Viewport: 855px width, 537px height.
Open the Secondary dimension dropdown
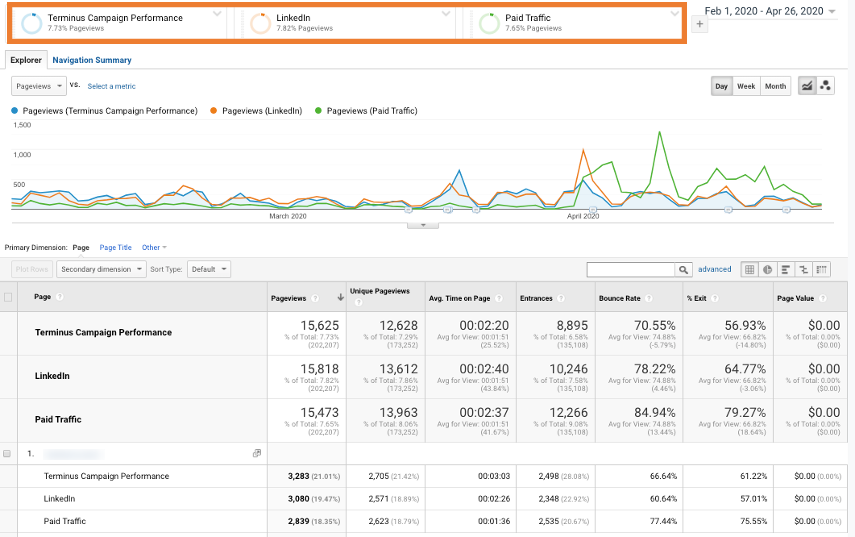pos(101,269)
